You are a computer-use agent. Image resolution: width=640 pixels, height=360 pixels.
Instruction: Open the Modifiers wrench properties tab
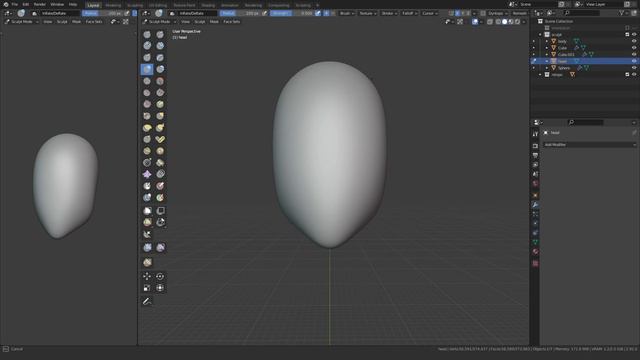[535, 204]
